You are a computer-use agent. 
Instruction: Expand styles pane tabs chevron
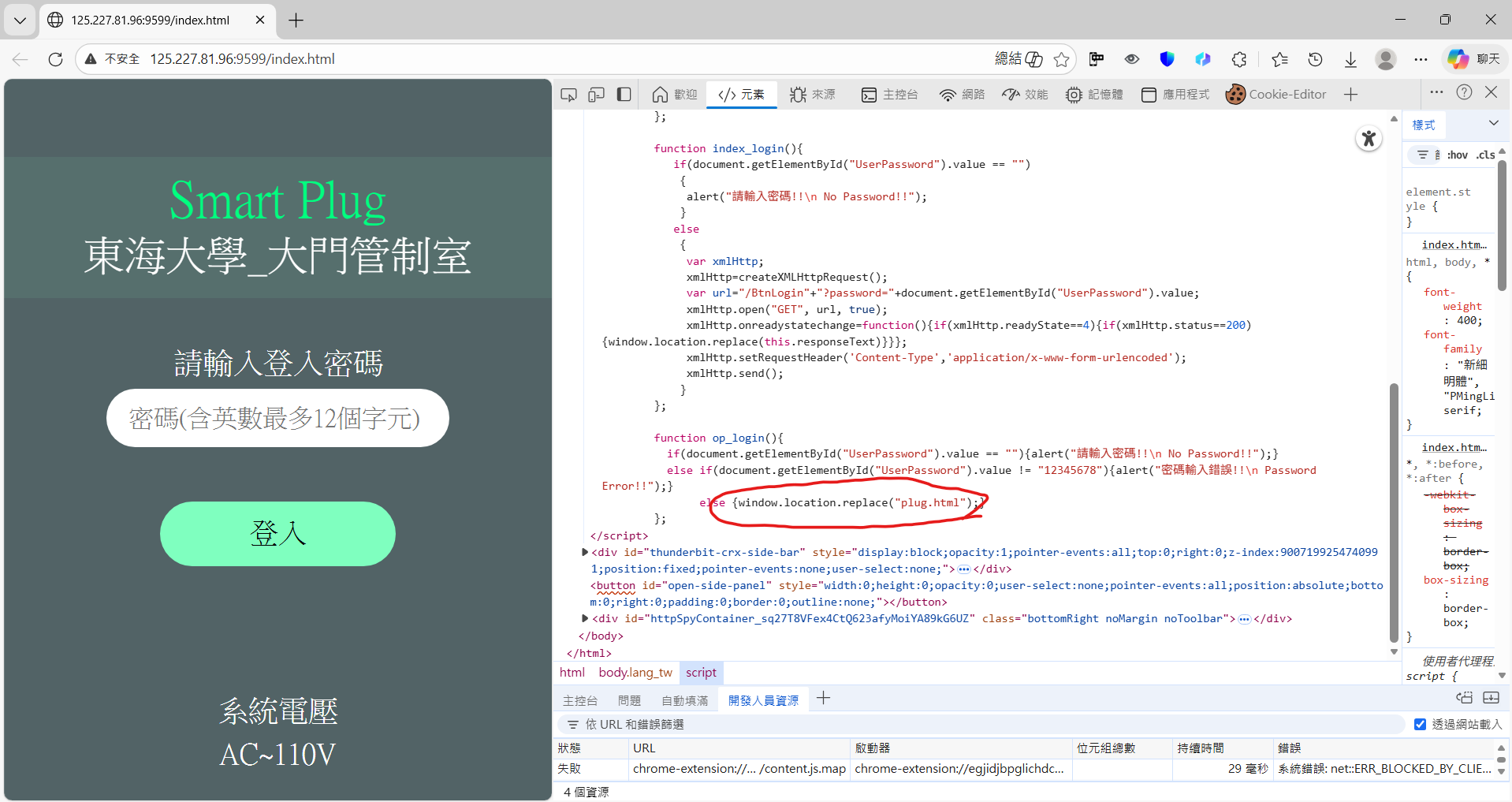click(1493, 123)
